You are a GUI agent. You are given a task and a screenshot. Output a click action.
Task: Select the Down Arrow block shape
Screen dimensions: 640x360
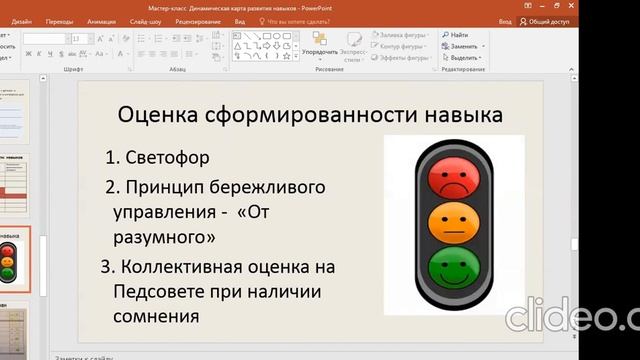point(277,46)
